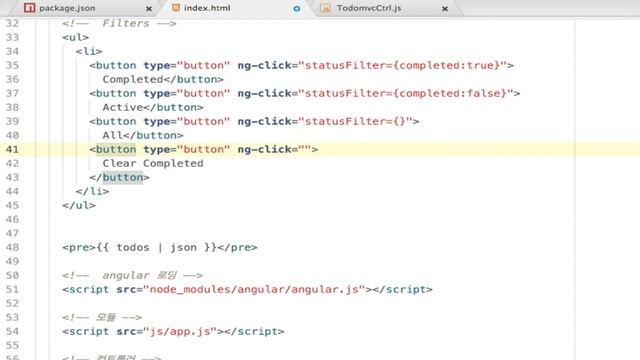The height and width of the screenshot is (360, 640).
Task: Close the package.json tab
Action: pos(149,9)
